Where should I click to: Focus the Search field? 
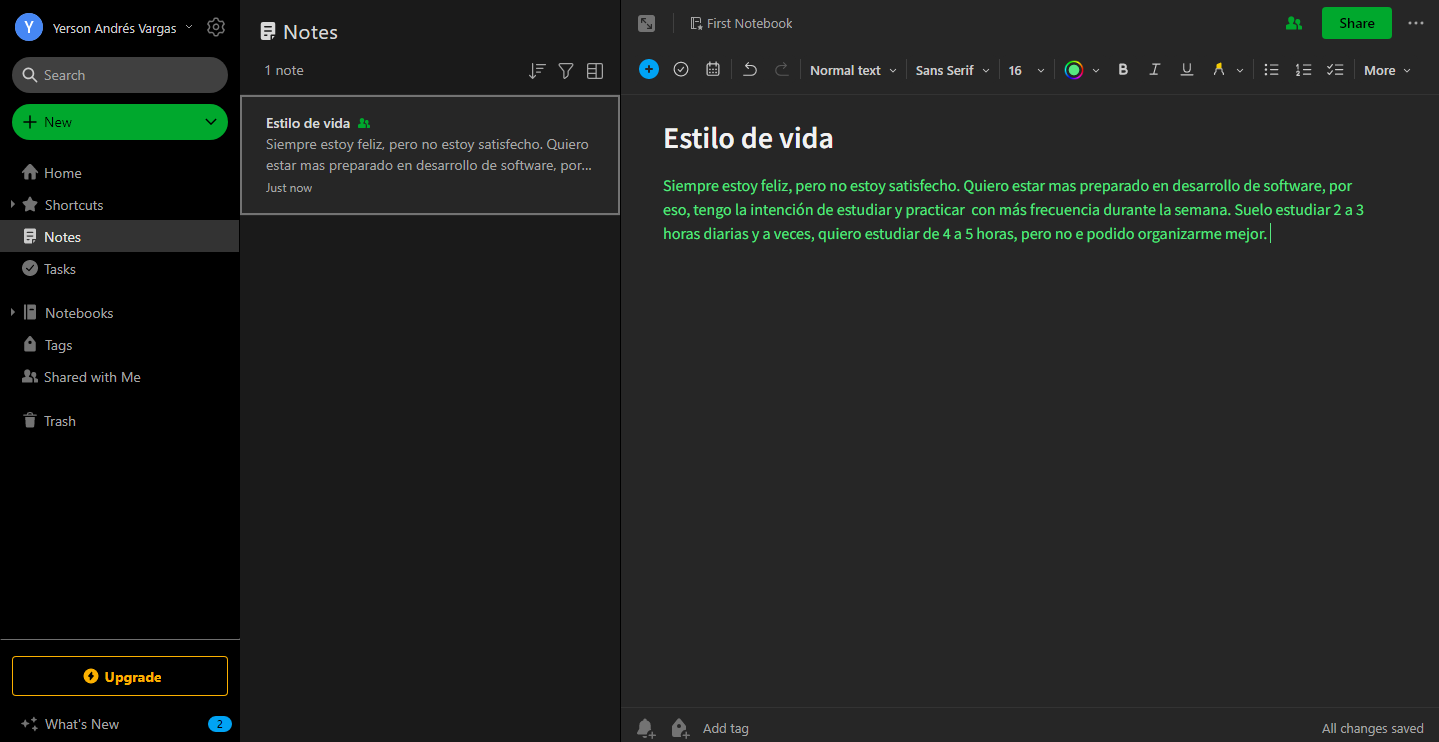point(120,75)
